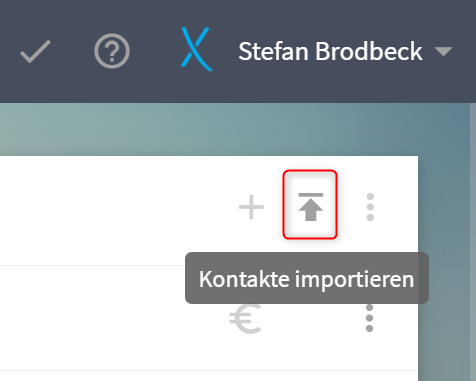Viewport: 476px width, 381px height.
Task: Select the first white row of the panel
Action: point(209,211)
